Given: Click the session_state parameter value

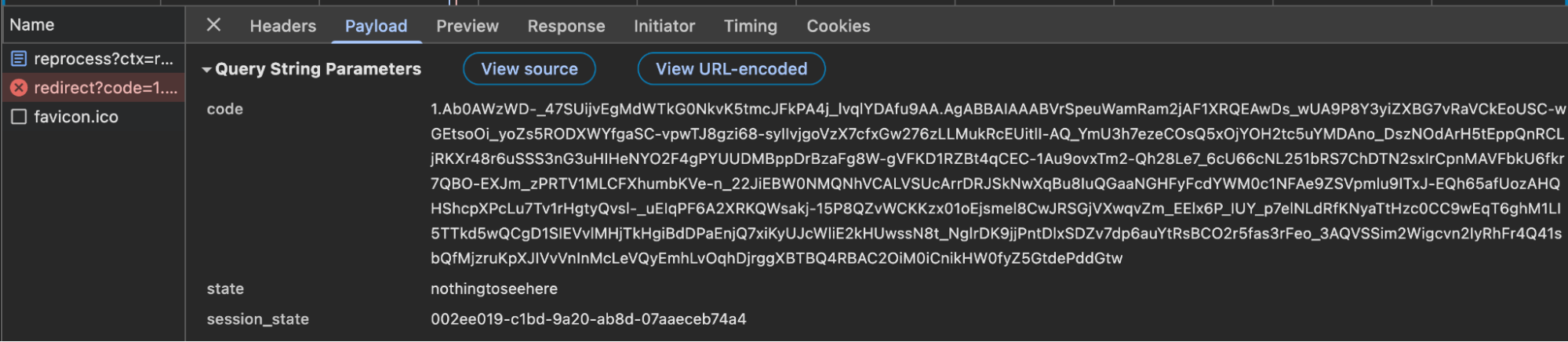Looking at the screenshot, I should coord(588,319).
